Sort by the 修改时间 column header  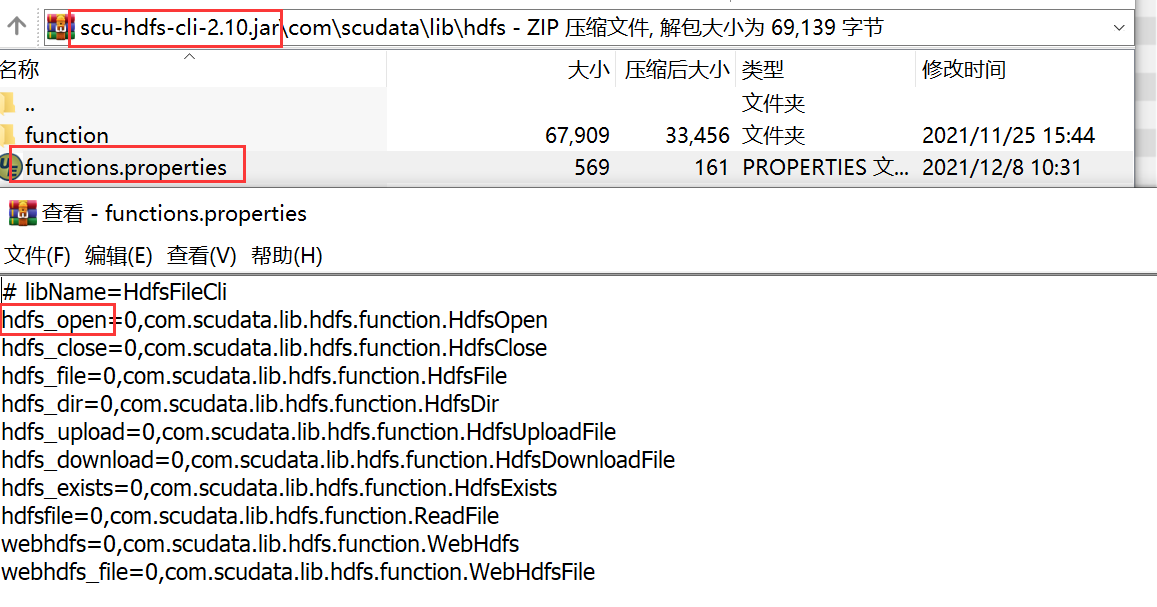tap(964, 70)
